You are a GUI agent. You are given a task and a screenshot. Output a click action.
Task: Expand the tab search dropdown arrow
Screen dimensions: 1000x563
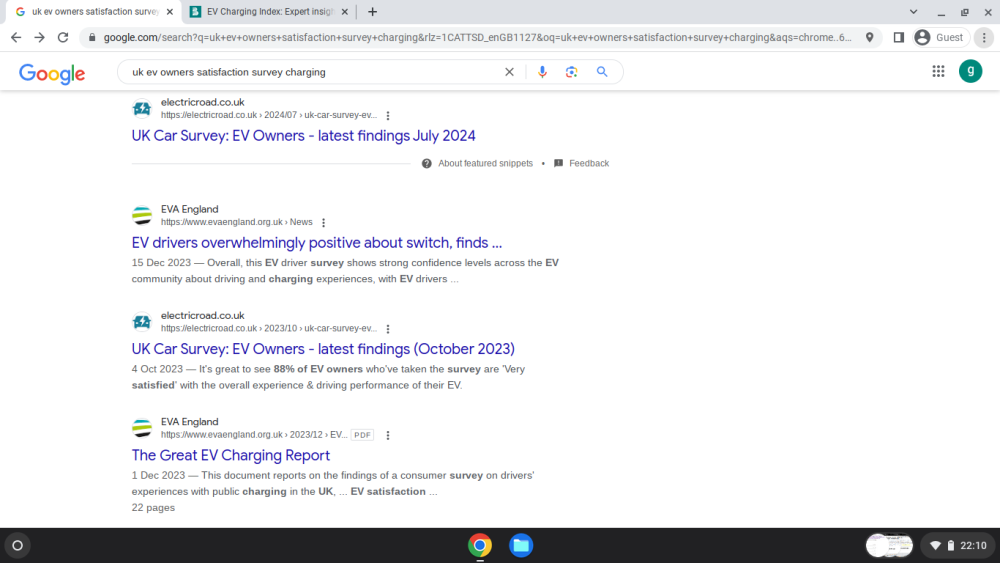913,11
